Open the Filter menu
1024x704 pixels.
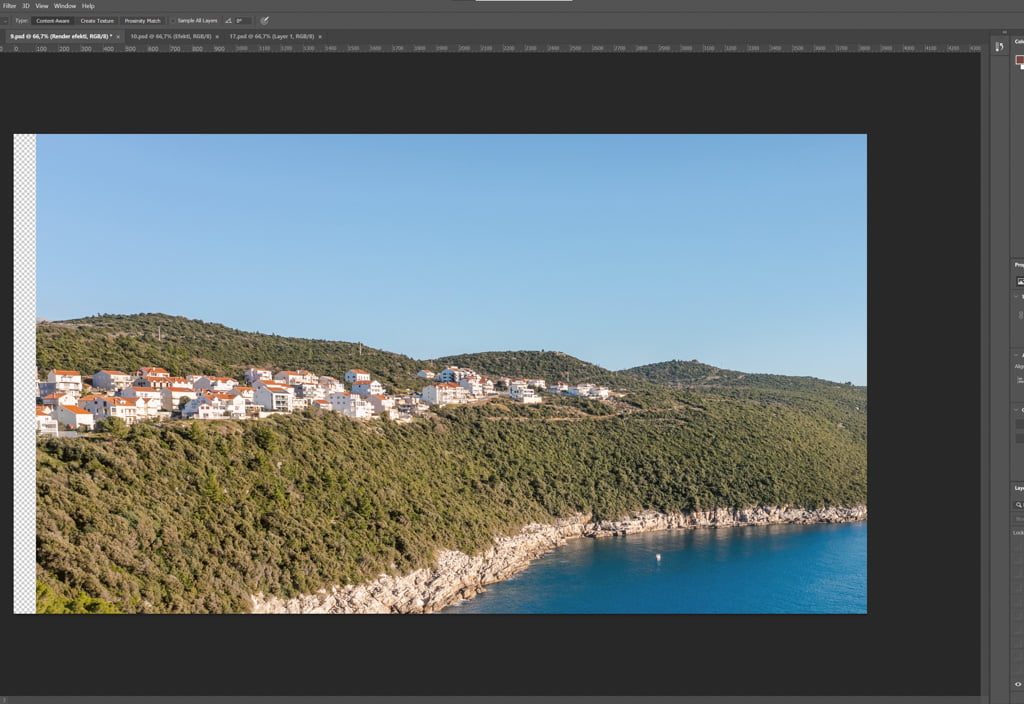click(x=9, y=6)
